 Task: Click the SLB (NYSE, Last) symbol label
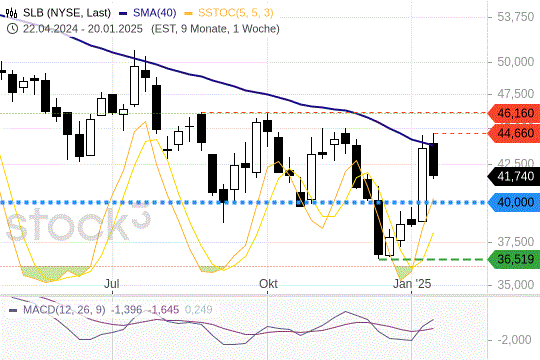click(67, 13)
